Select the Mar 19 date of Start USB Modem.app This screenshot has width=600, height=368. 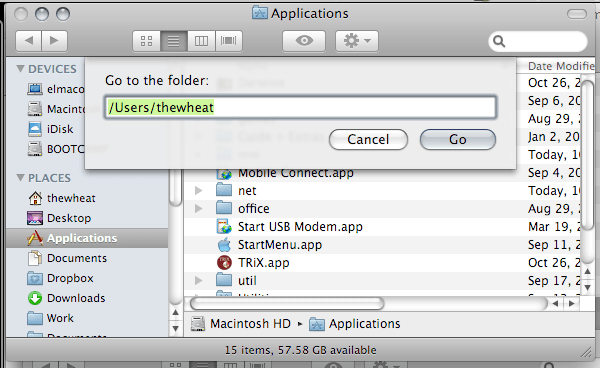coord(554,227)
